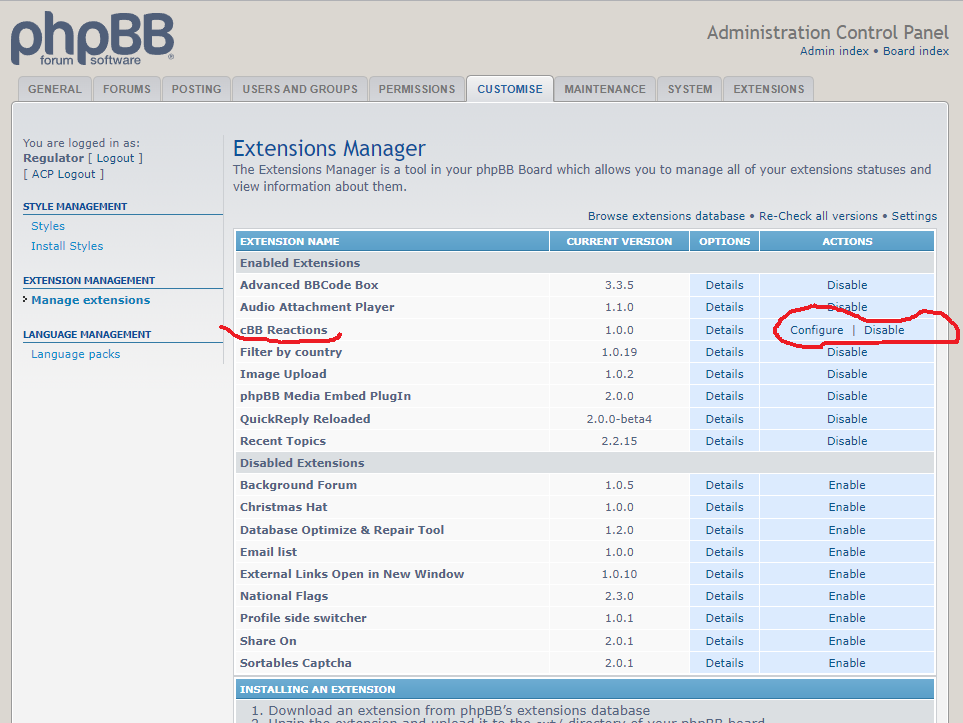The image size is (963, 723).
Task: View Details for Image Upload
Action: click(x=724, y=374)
